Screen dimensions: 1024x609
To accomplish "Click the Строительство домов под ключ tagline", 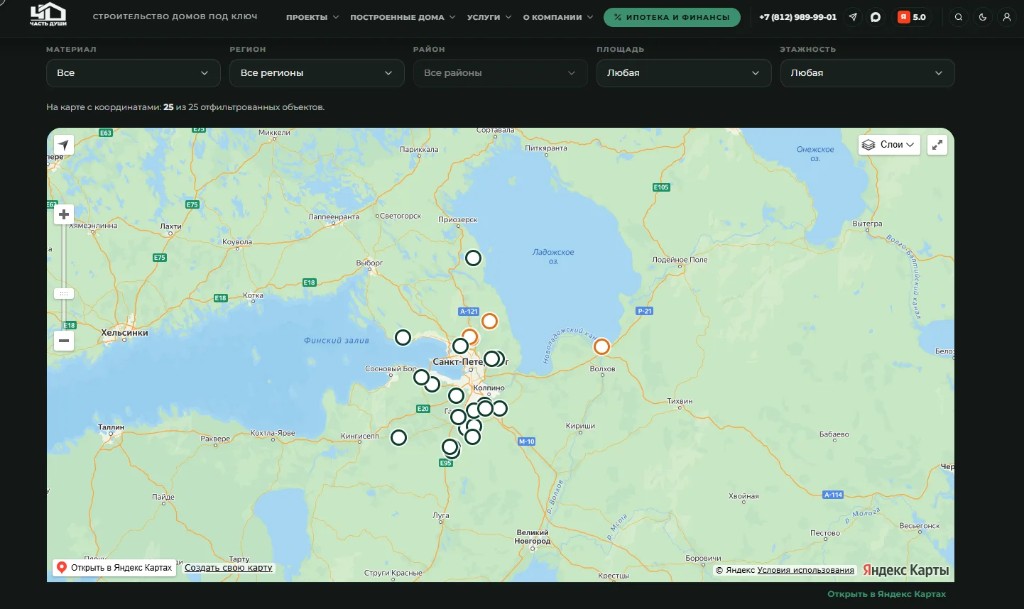I will [x=175, y=16].
